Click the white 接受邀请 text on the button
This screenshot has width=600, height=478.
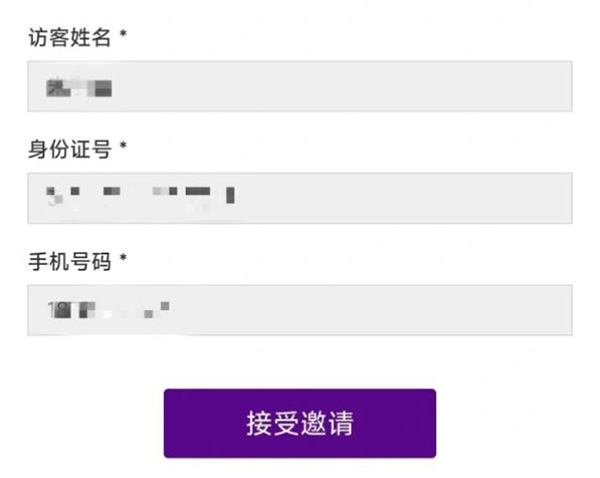pos(300,423)
